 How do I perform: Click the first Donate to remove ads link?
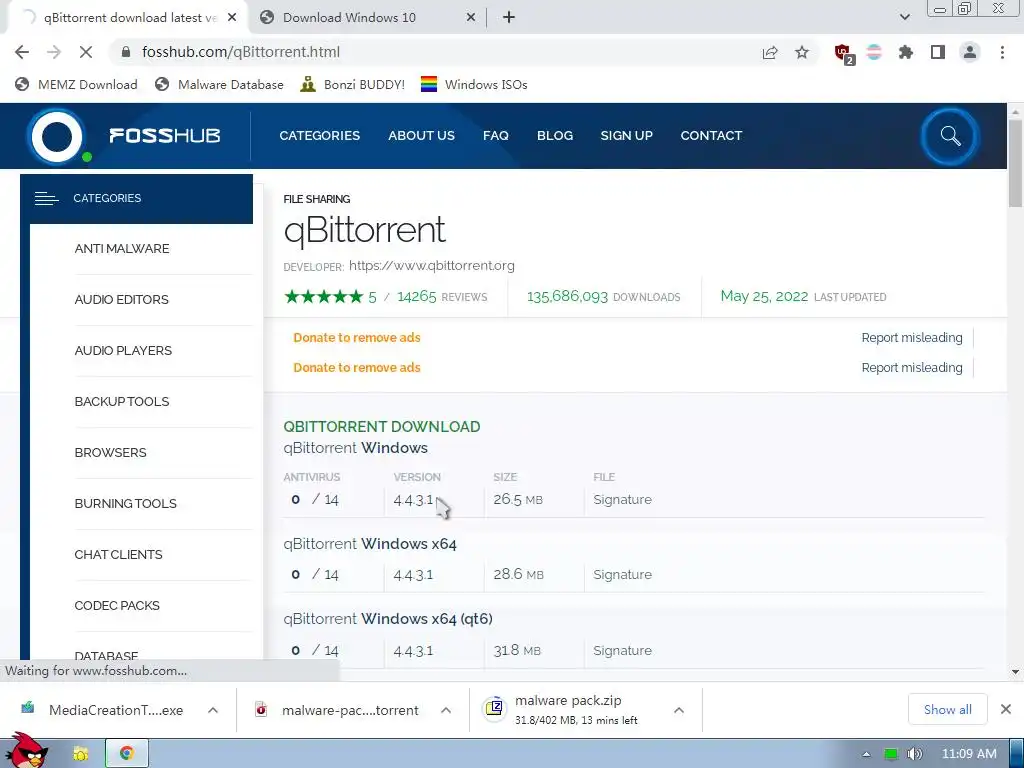click(x=357, y=338)
